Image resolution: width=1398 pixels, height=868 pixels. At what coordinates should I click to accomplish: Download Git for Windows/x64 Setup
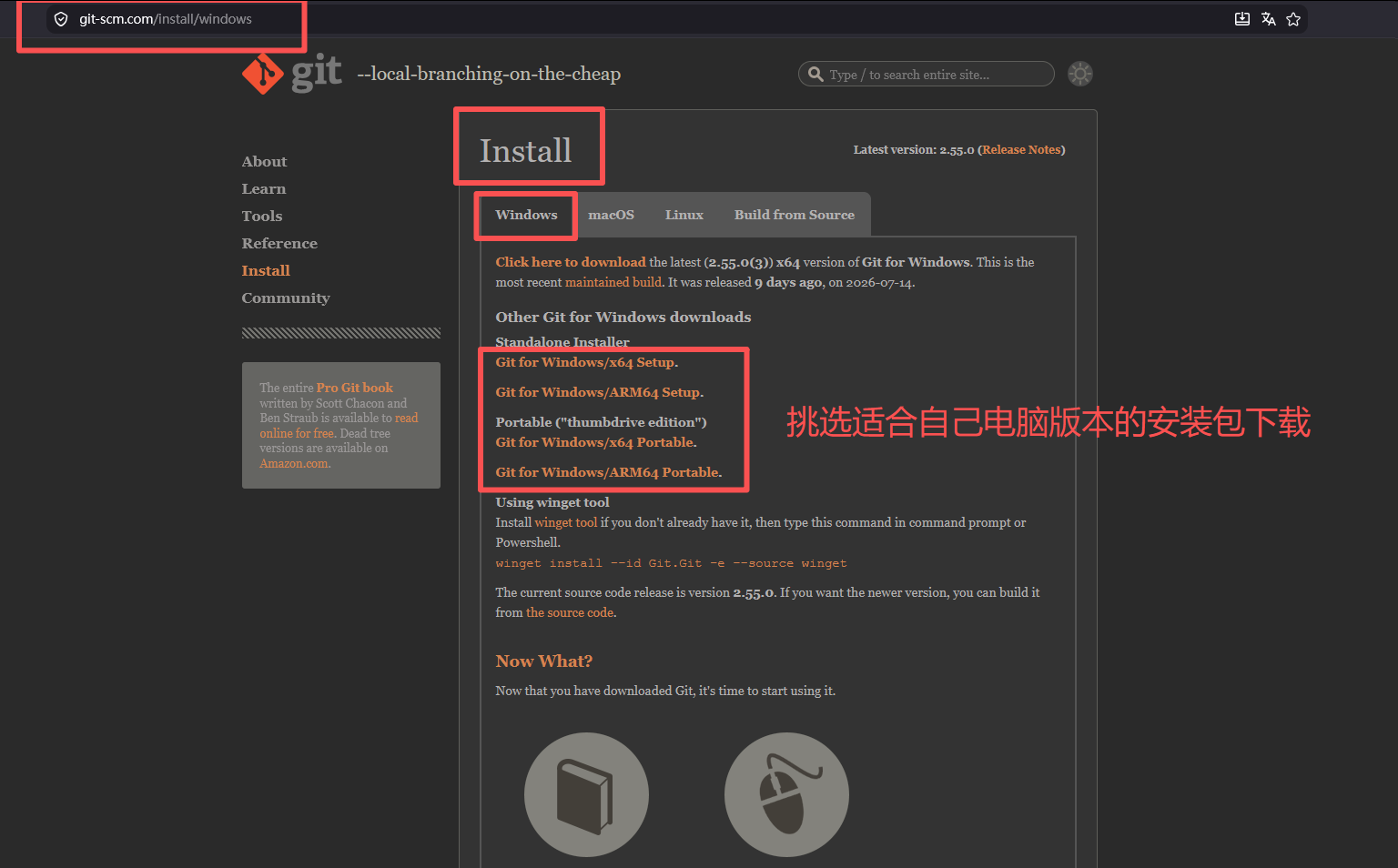click(x=587, y=362)
